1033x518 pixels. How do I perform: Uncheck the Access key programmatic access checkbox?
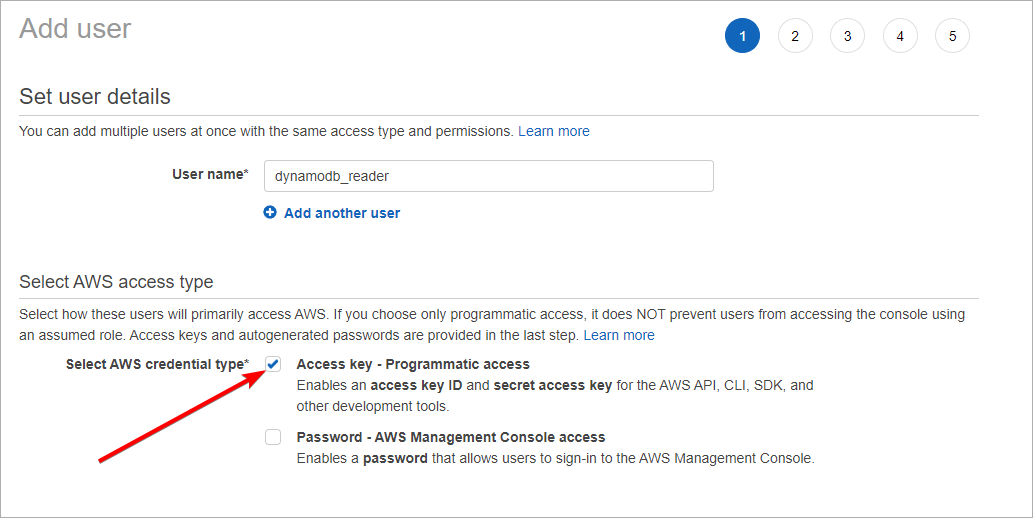point(273,364)
